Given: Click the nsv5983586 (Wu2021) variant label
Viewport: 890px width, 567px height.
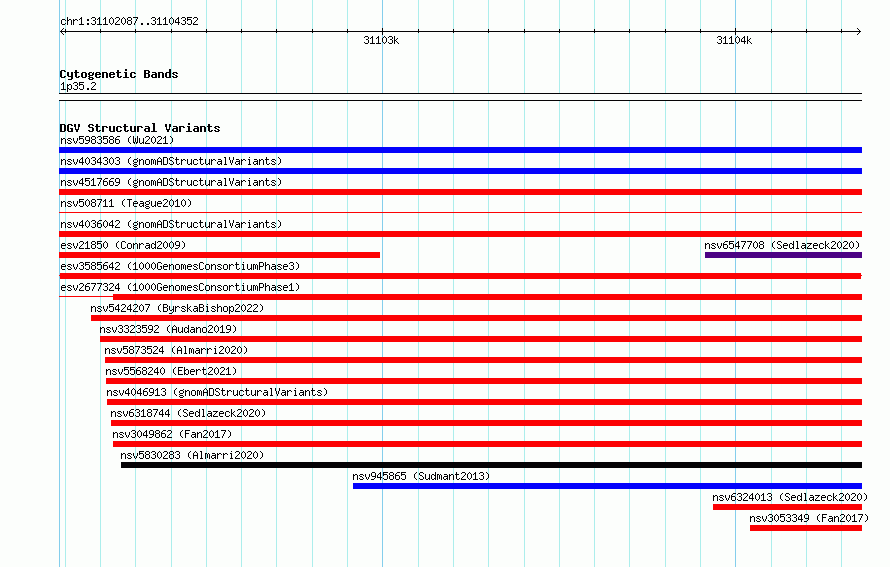Looking at the screenshot, I should [x=117, y=140].
